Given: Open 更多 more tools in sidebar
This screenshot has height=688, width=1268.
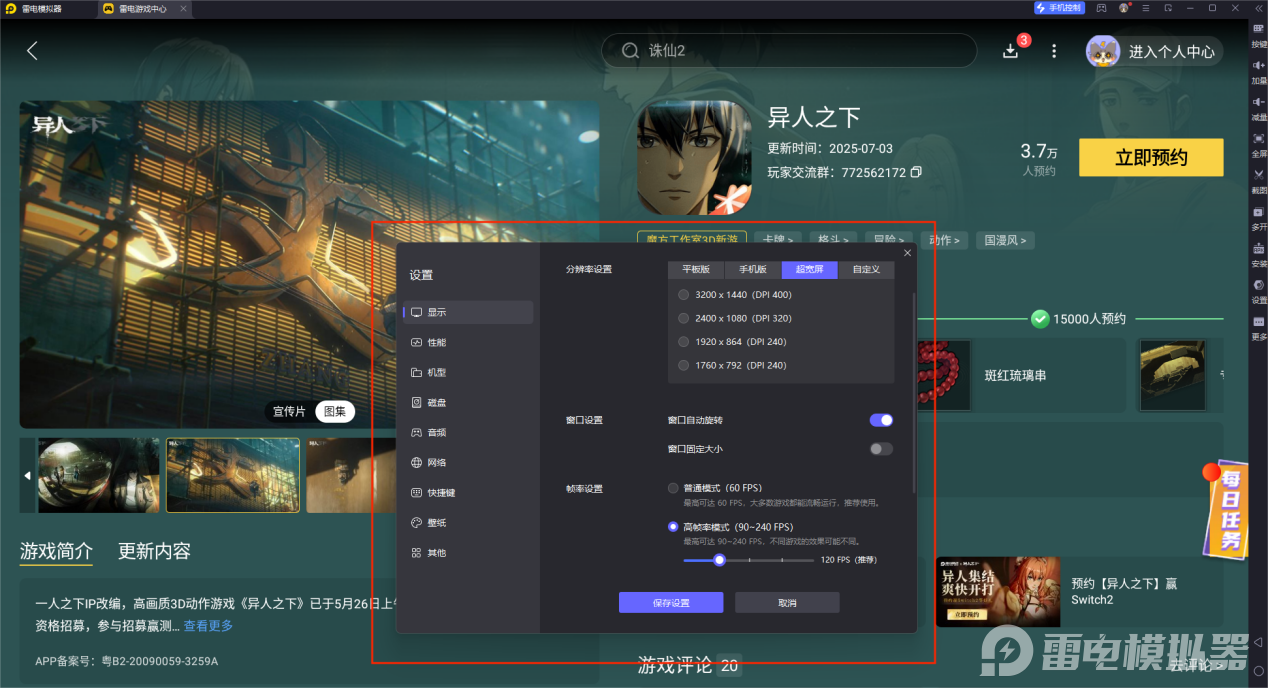Looking at the screenshot, I should click(x=1259, y=327).
